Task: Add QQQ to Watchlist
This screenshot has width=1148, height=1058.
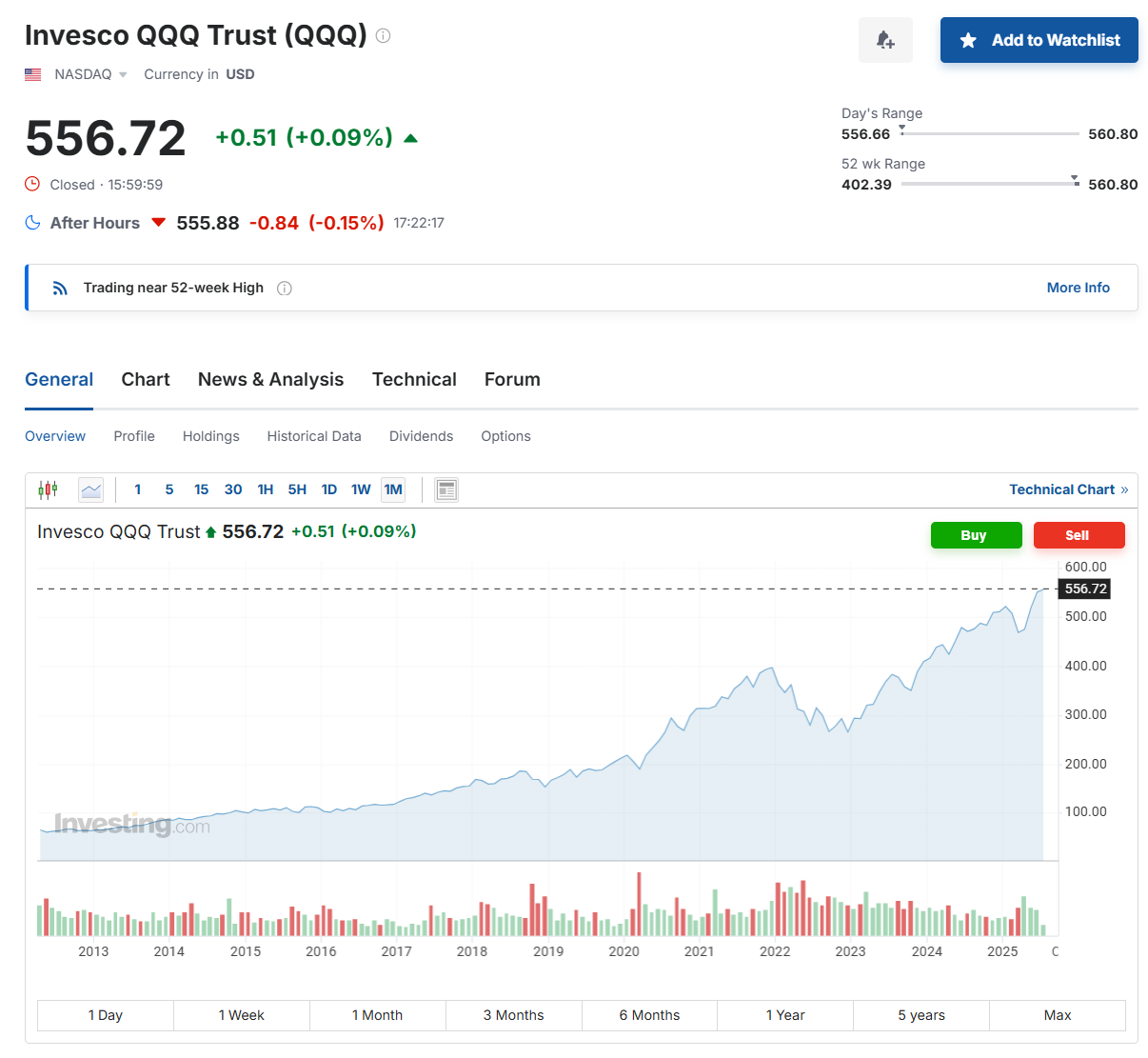Action: click(x=1039, y=40)
